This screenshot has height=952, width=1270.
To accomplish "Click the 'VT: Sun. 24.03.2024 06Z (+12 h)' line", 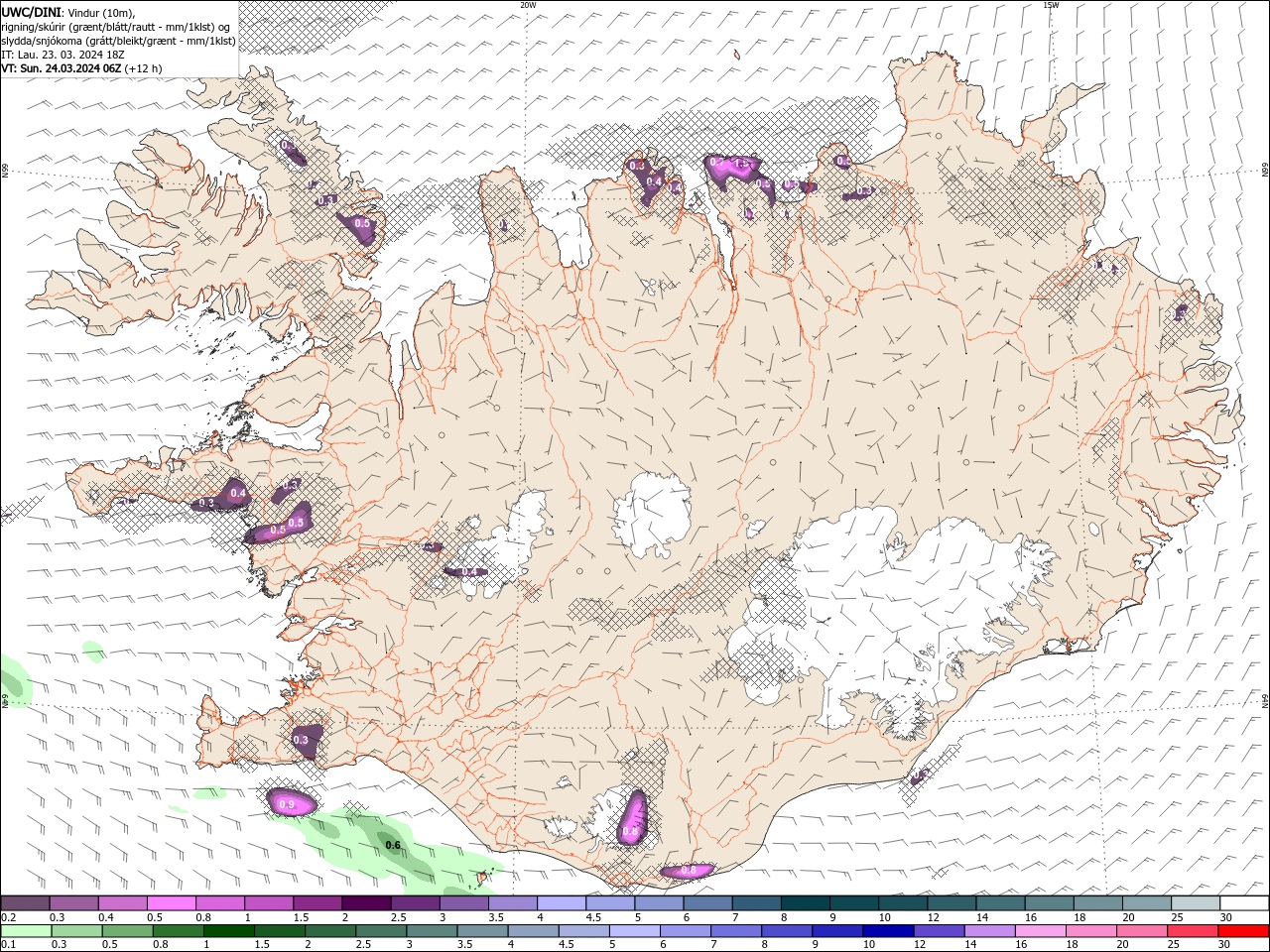I will [81, 68].
